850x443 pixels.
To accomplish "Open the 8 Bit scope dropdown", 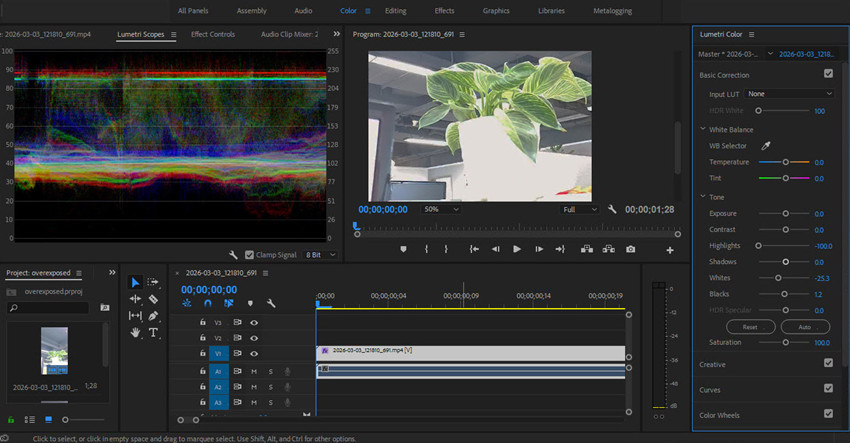I will [x=320, y=255].
